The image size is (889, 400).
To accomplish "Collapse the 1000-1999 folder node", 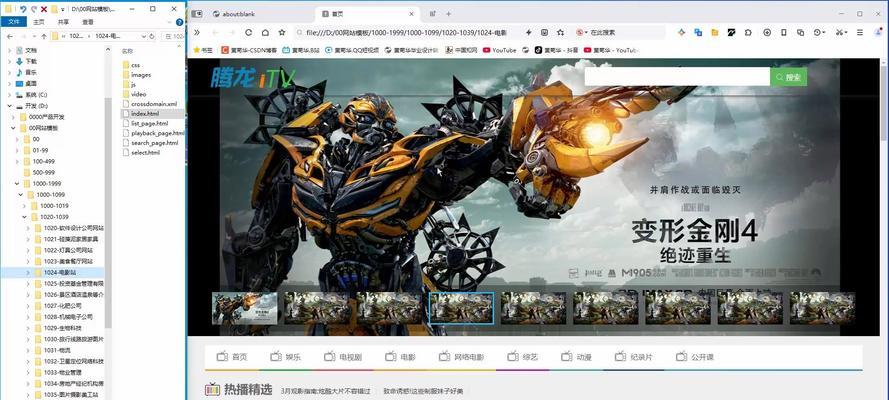I will (x=17, y=184).
